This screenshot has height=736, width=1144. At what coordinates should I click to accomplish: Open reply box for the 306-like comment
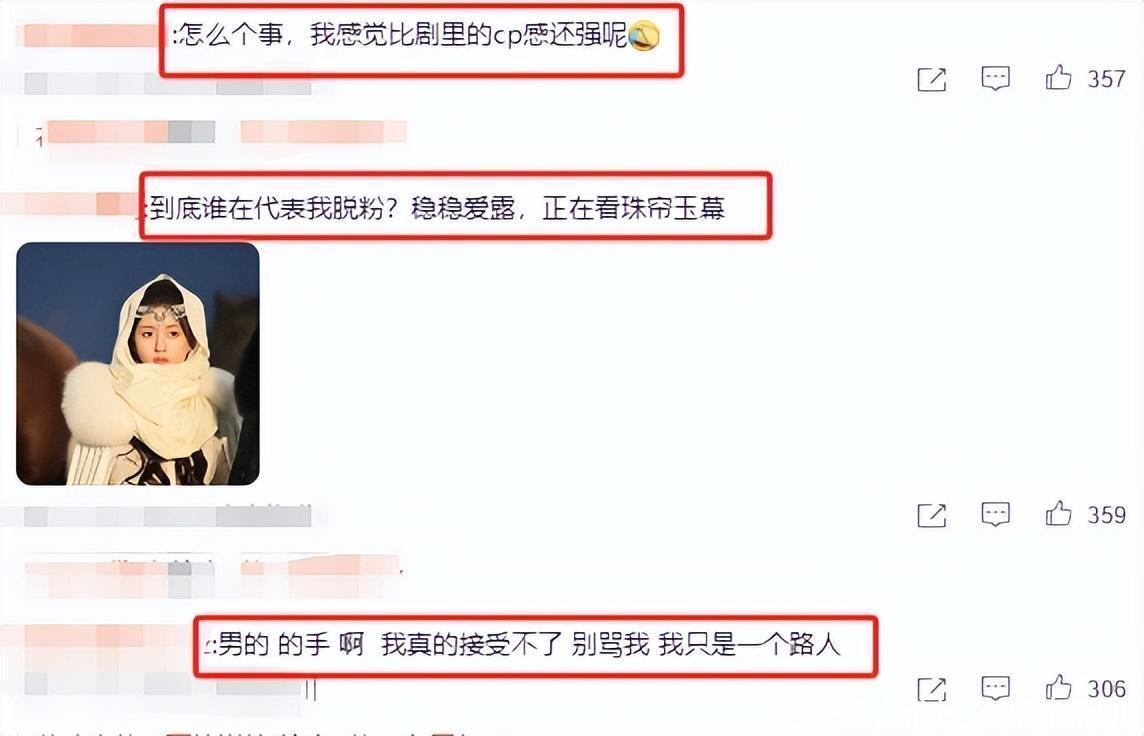coord(995,688)
